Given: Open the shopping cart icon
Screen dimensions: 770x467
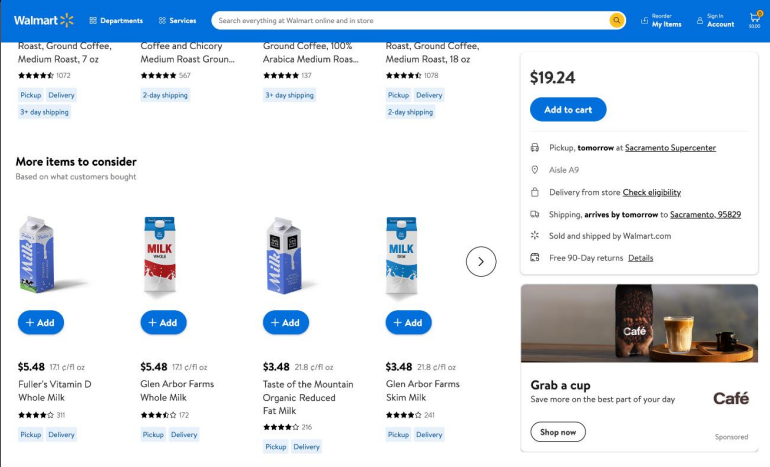Looking at the screenshot, I should tap(754, 18).
